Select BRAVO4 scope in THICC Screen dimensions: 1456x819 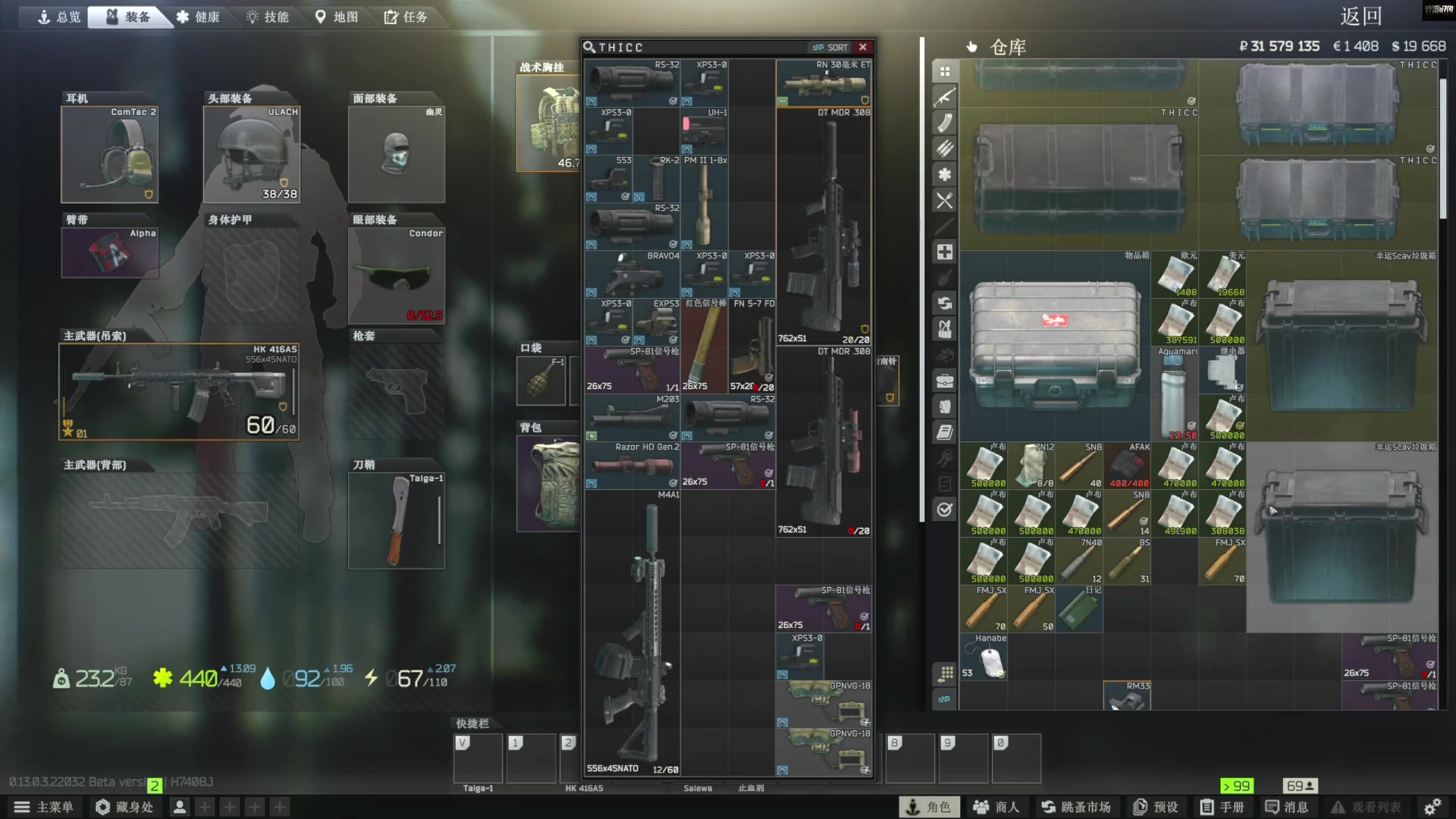pyautogui.click(x=632, y=274)
